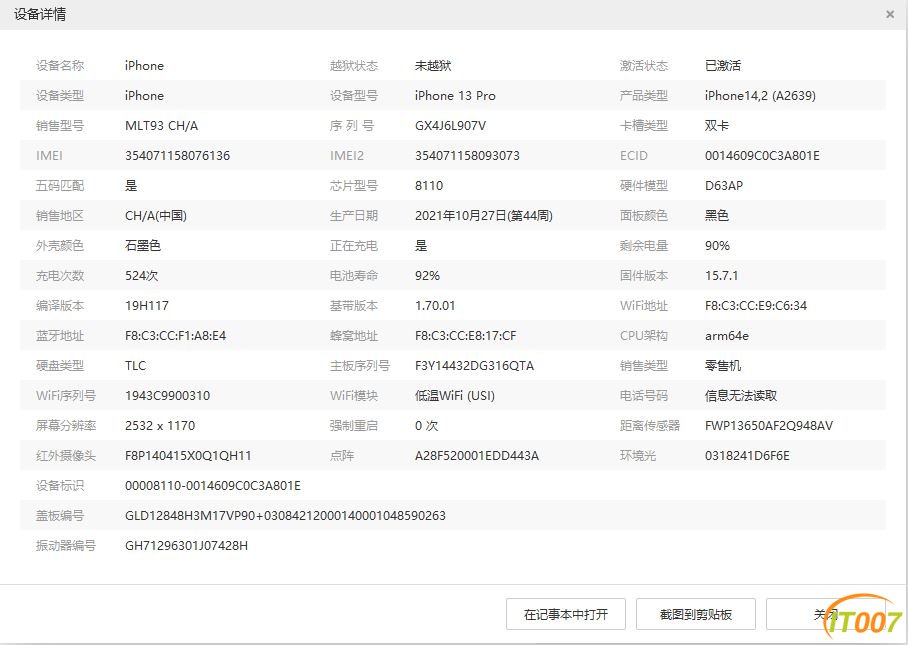
Task: Click the battery life value 92%
Action: (x=427, y=276)
